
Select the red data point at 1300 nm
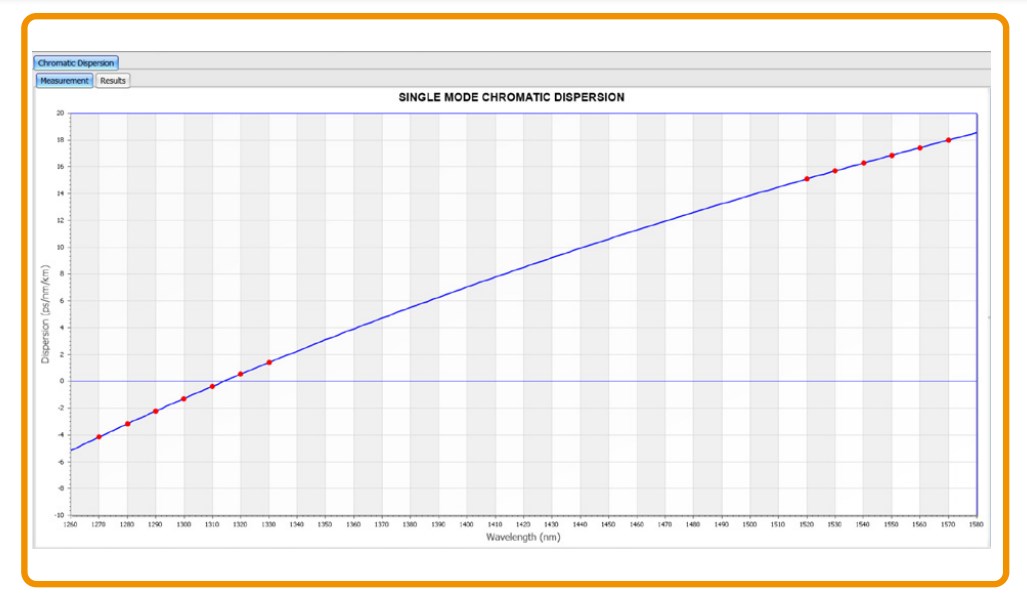[x=184, y=399]
